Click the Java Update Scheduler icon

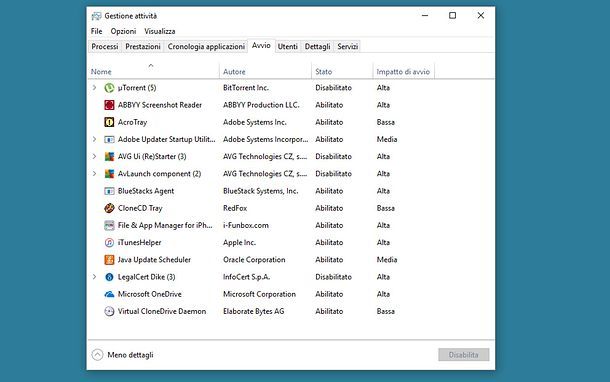109,259
